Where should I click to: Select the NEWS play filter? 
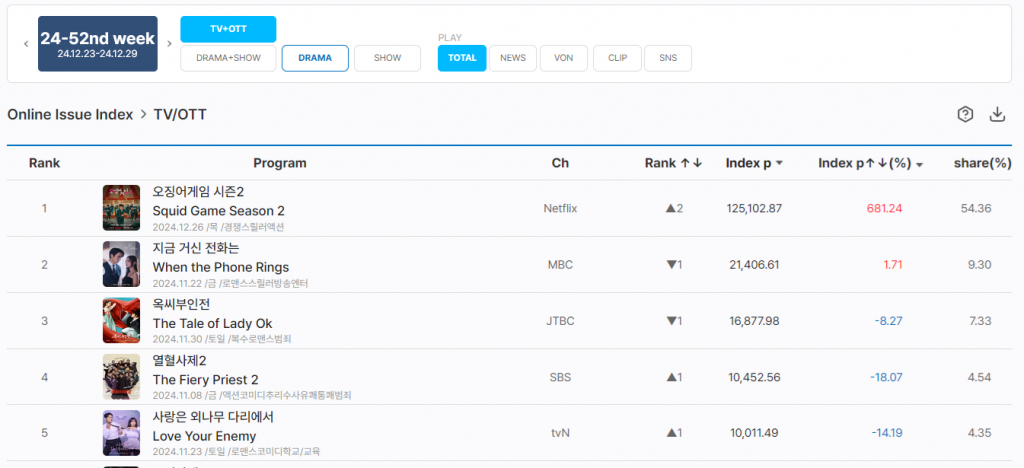(513, 58)
